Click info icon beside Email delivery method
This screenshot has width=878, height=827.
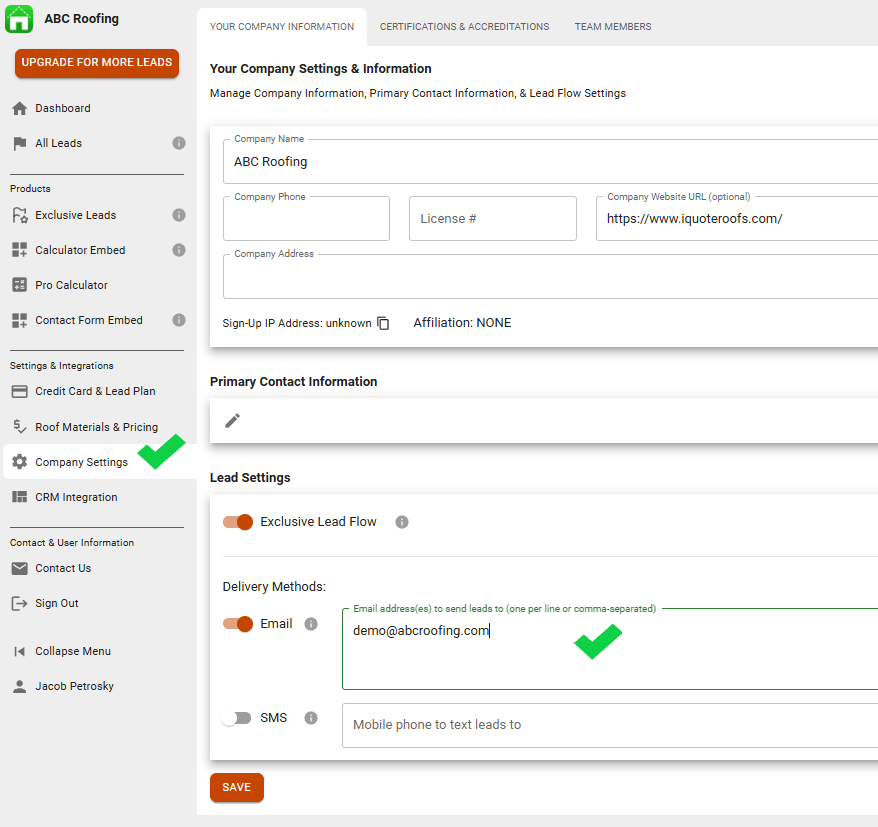click(x=311, y=624)
